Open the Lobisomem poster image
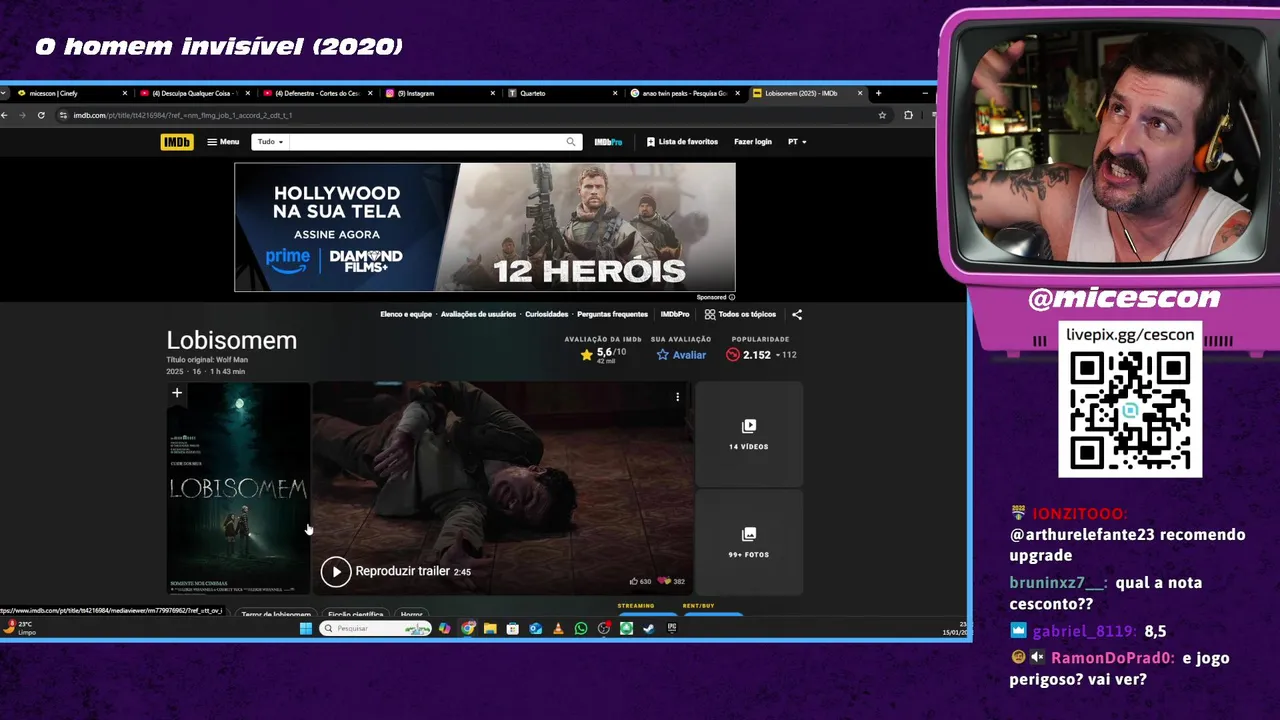The image size is (1280, 720). pyautogui.click(x=238, y=489)
